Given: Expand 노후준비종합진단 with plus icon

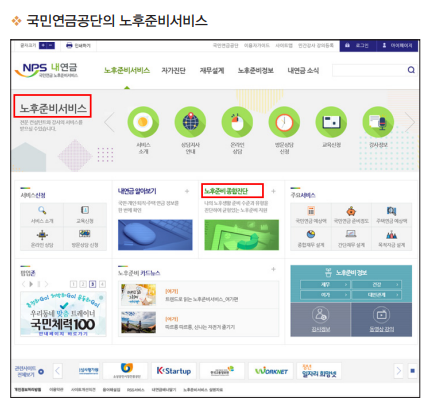Looking at the screenshot, I should pos(273,191).
